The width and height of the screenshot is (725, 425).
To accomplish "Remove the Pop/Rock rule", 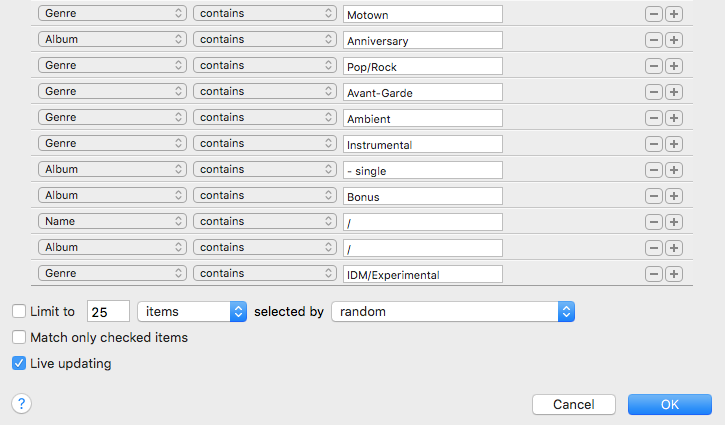I will 653,66.
